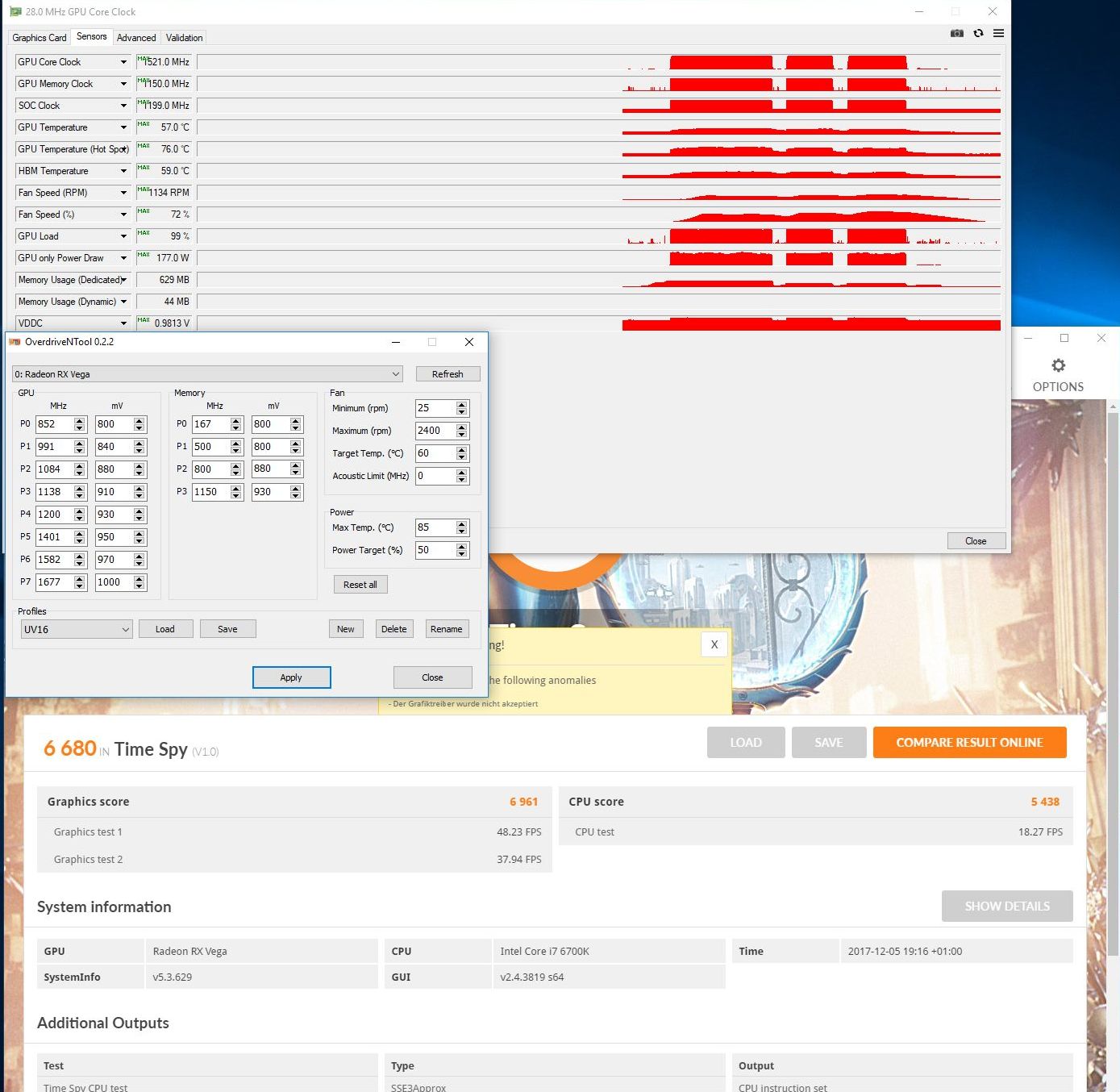Open GPU only Power Draw dropdown
Screen dimensions: 1120x1092
coord(123,258)
